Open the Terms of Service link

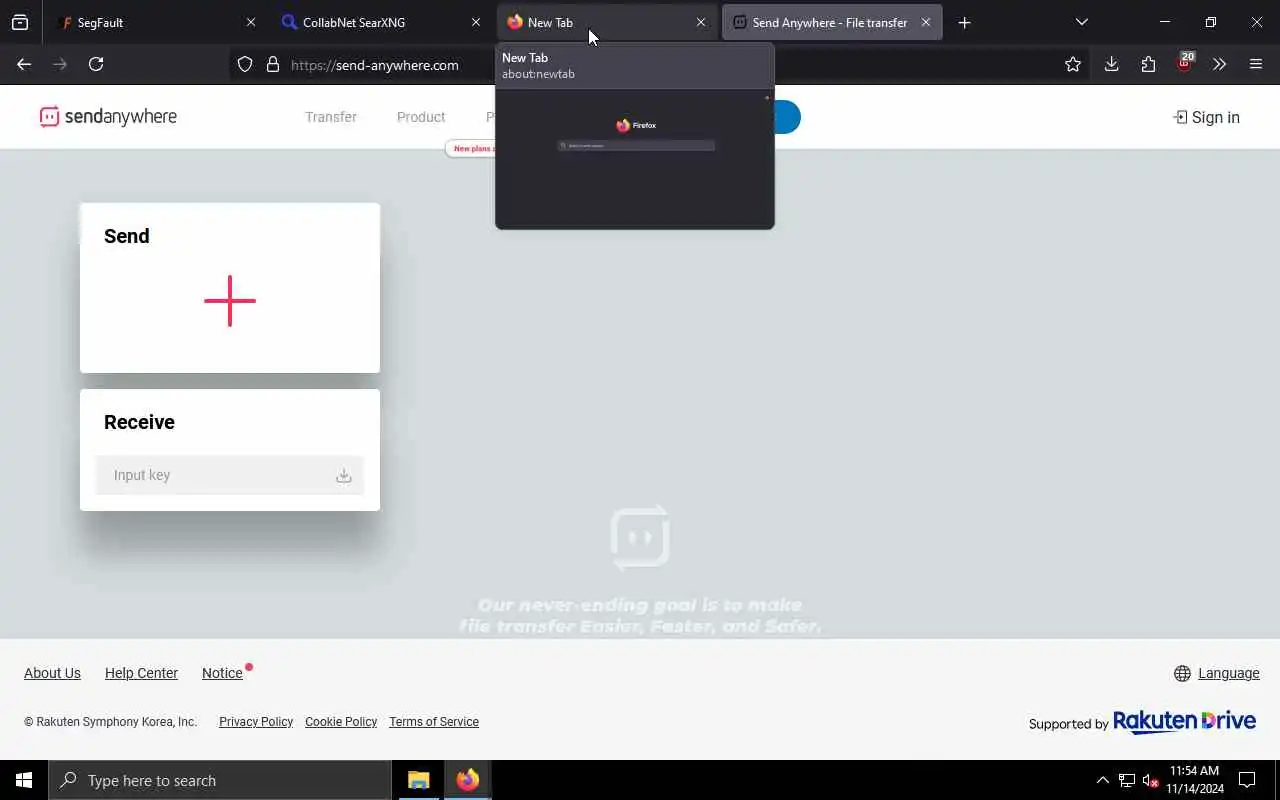point(434,722)
